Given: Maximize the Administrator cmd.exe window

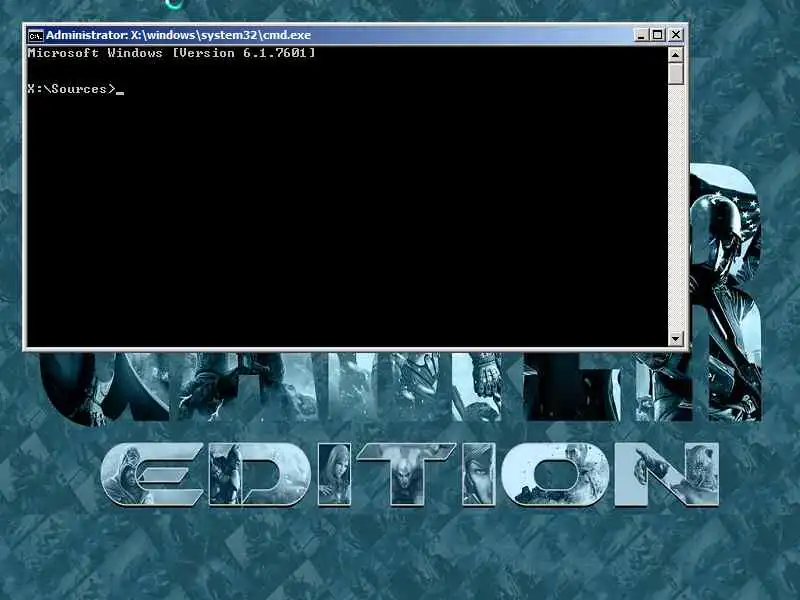Looking at the screenshot, I should point(658,35).
